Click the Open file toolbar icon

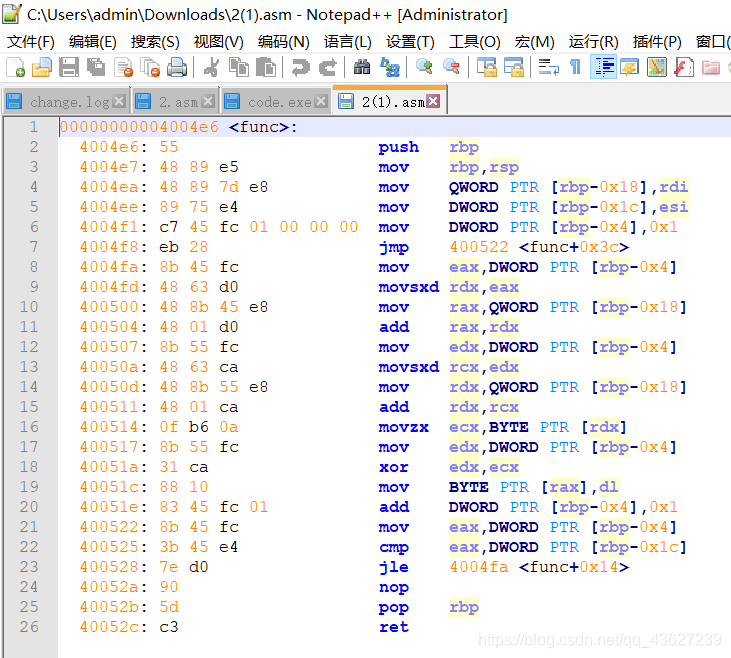coord(42,67)
